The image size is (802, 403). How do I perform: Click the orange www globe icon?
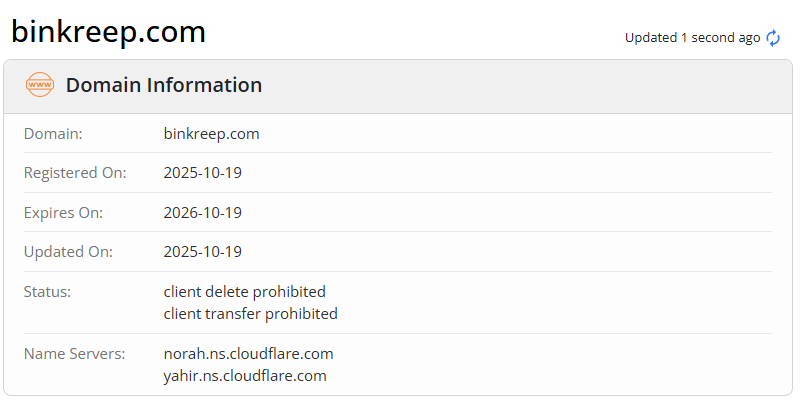tap(40, 86)
